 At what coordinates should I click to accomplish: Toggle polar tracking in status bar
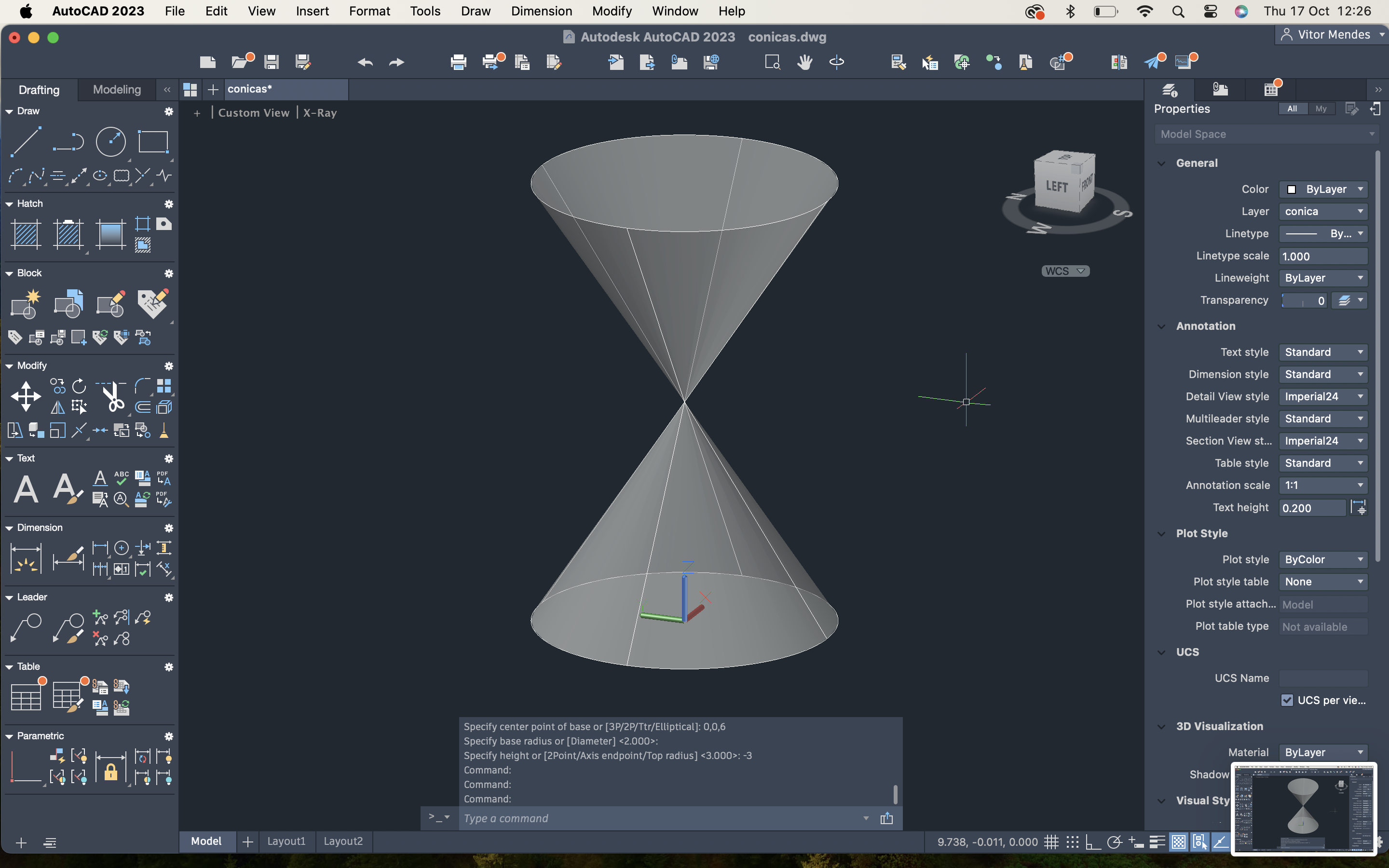(1114, 841)
